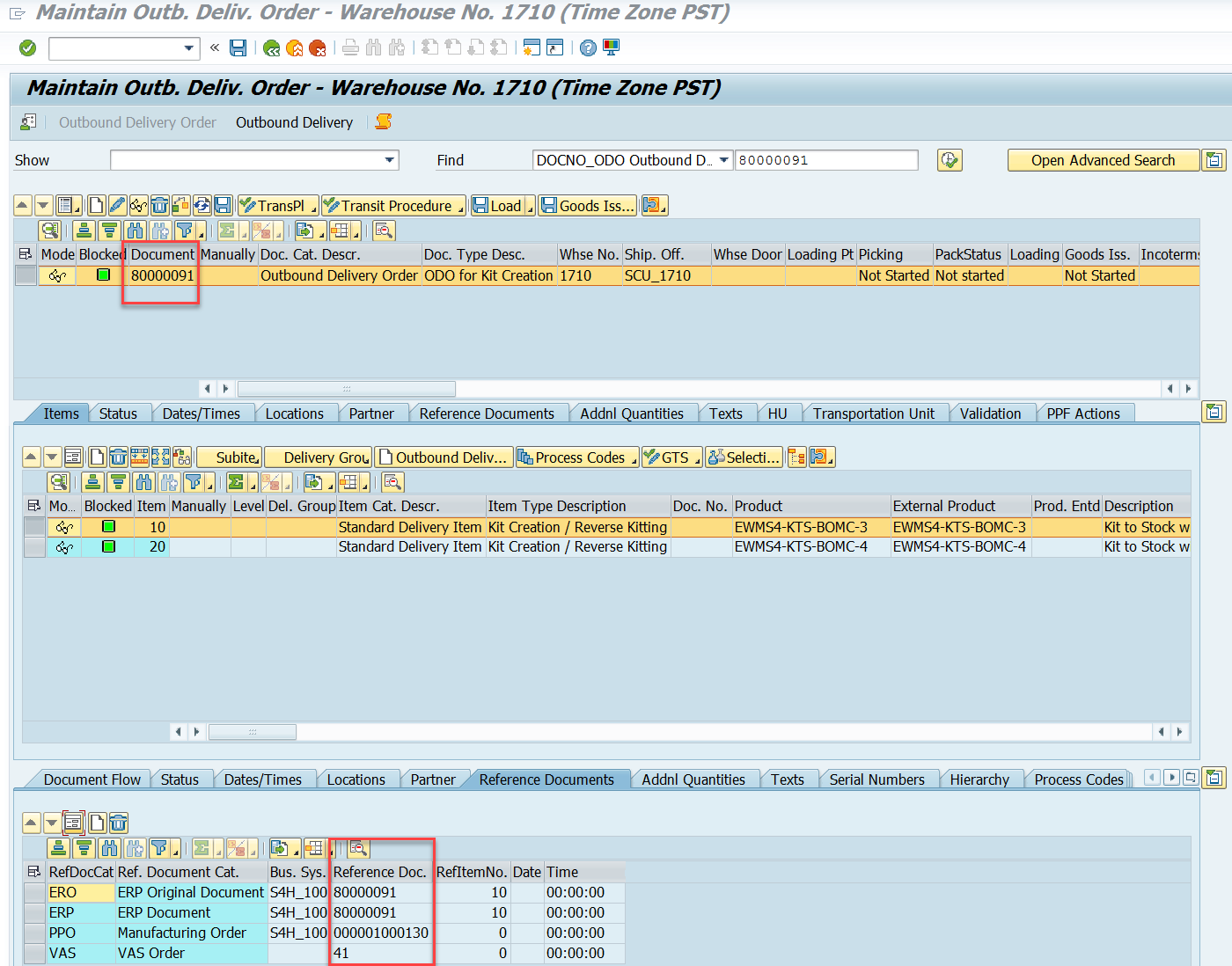
Task: Select the row marker for item 10
Action: (35, 527)
